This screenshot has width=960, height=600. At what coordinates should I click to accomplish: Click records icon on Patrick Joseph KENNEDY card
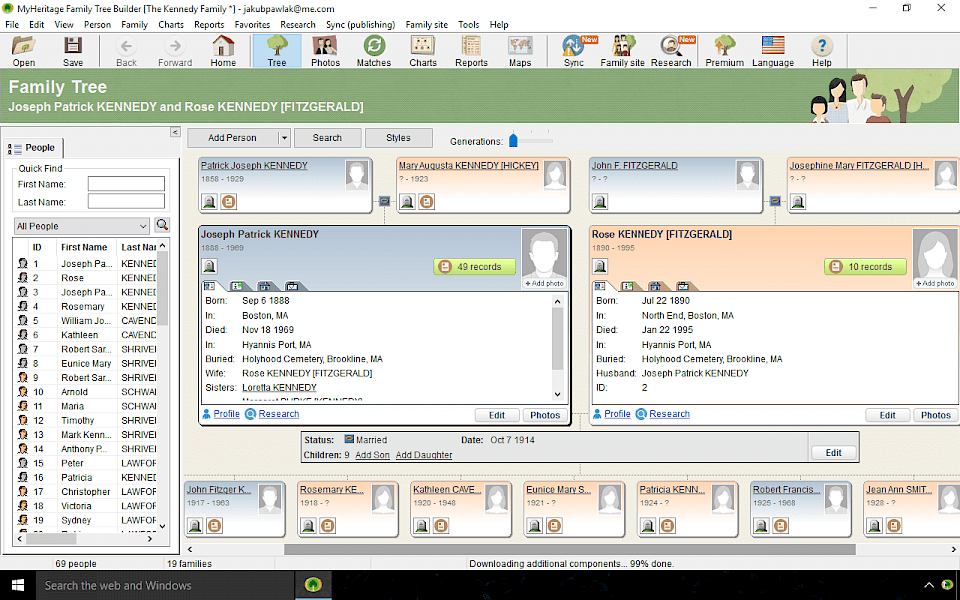(229, 201)
